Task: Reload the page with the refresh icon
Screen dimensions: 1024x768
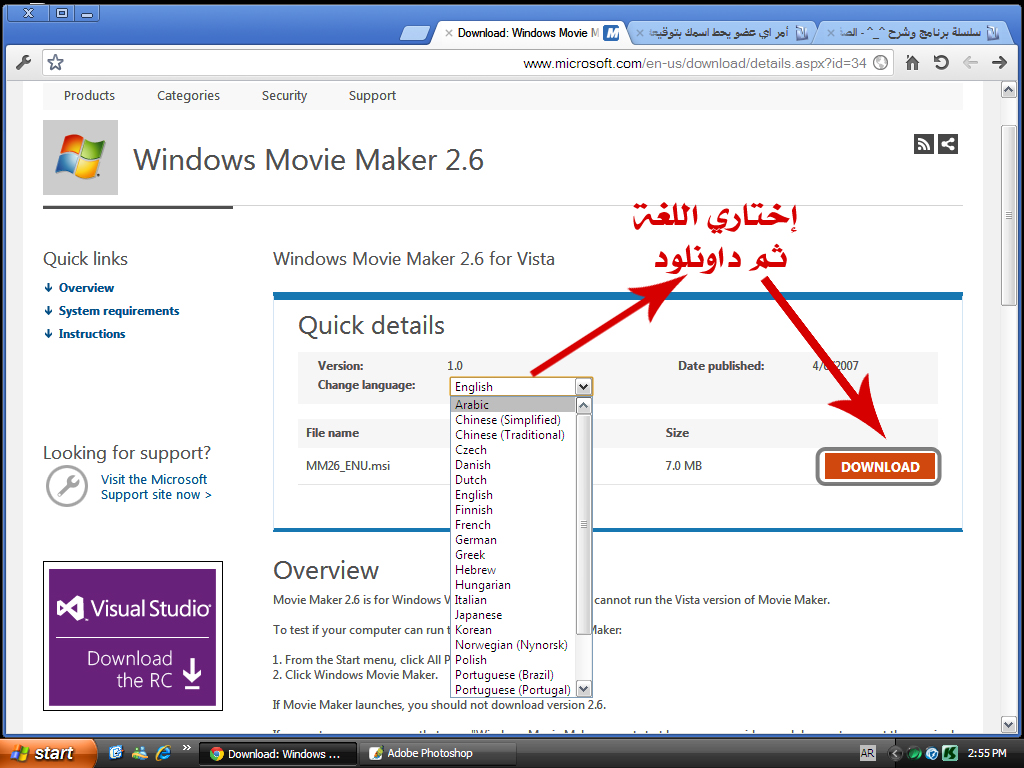Action: 941,63
